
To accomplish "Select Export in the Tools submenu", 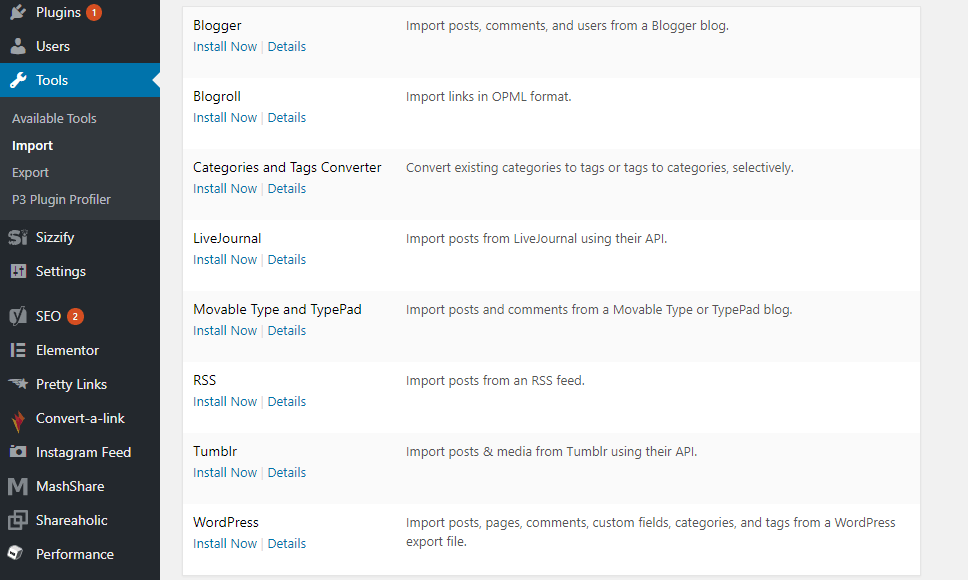I will tap(30, 173).
